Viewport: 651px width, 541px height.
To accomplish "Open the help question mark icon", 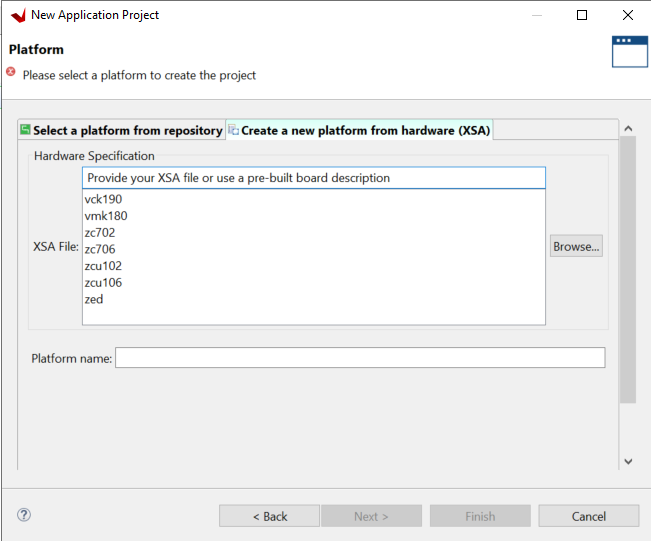I will point(24,515).
